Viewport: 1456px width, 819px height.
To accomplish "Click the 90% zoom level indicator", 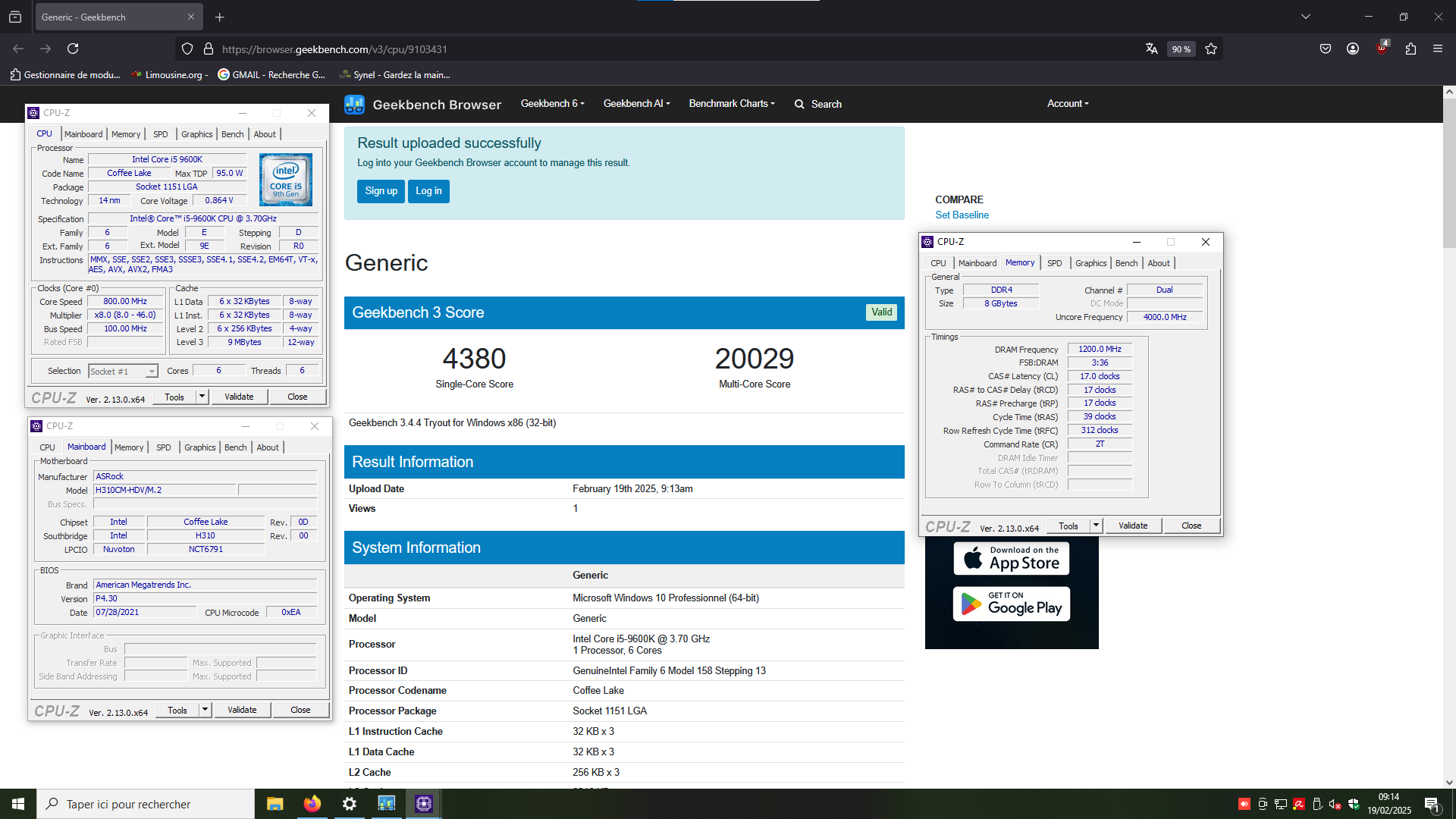I will [x=1181, y=49].
